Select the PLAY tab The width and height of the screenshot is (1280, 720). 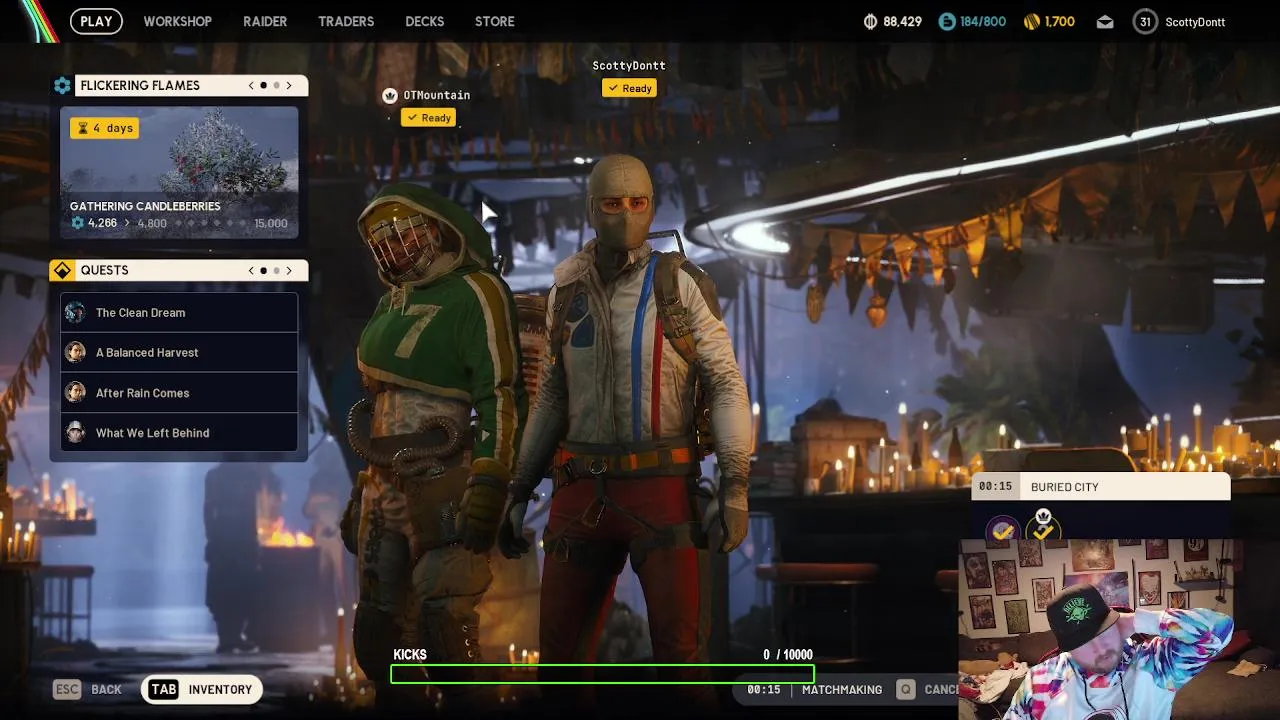[96, 21]
